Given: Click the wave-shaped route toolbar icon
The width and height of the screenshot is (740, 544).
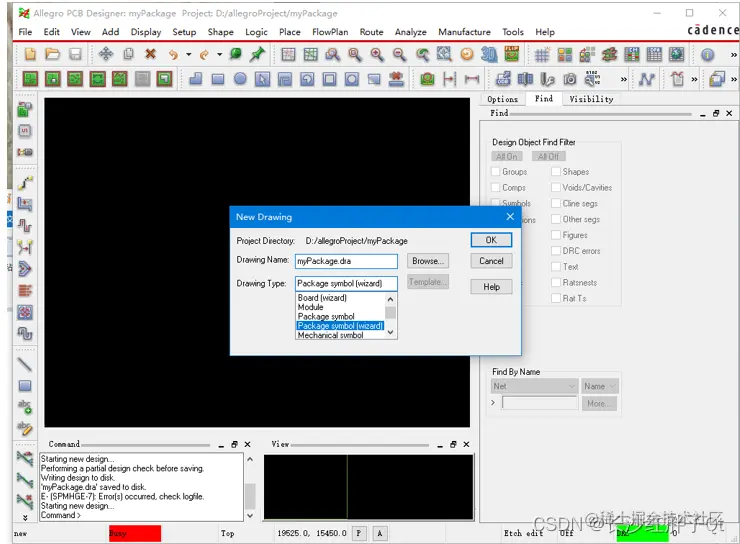Looking at the screenshot, I should pyautogui.click(x=646, y=79).
